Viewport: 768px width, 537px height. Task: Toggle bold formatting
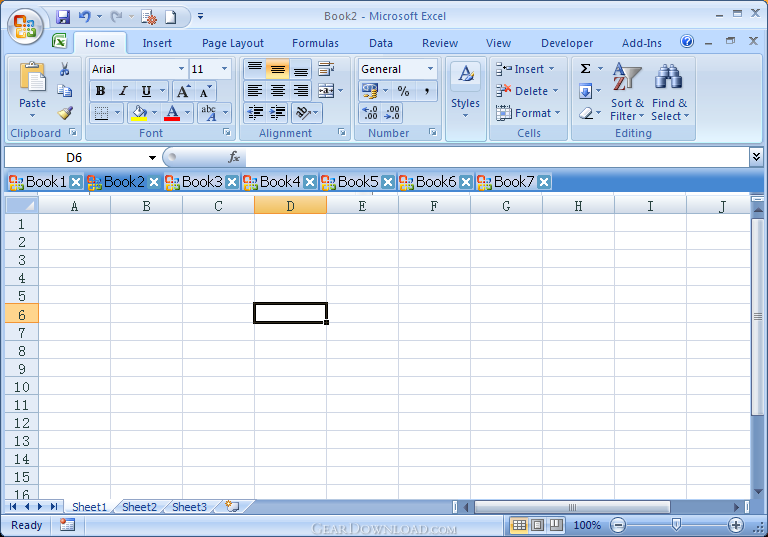point(100,91)
